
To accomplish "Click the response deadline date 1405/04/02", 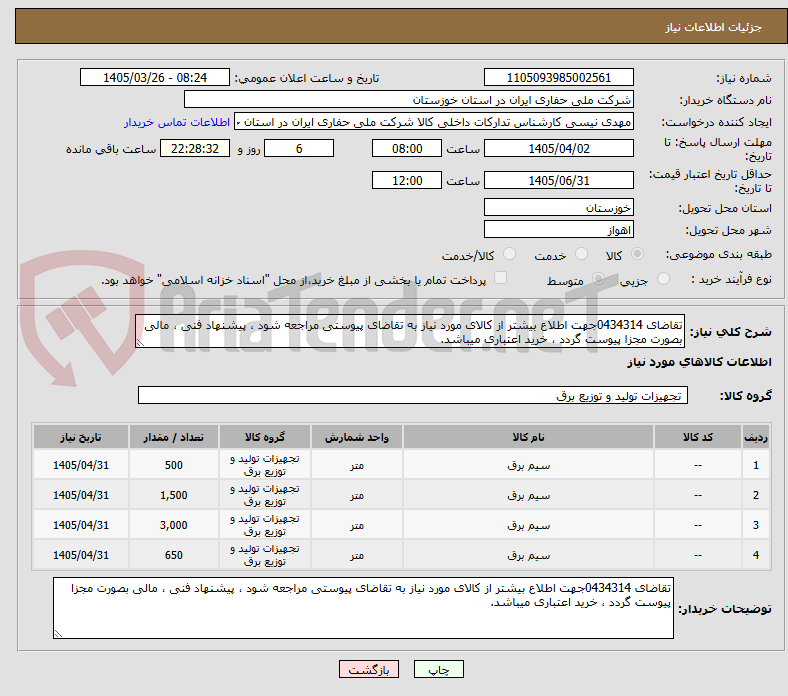I will click(x=558, y=149).
